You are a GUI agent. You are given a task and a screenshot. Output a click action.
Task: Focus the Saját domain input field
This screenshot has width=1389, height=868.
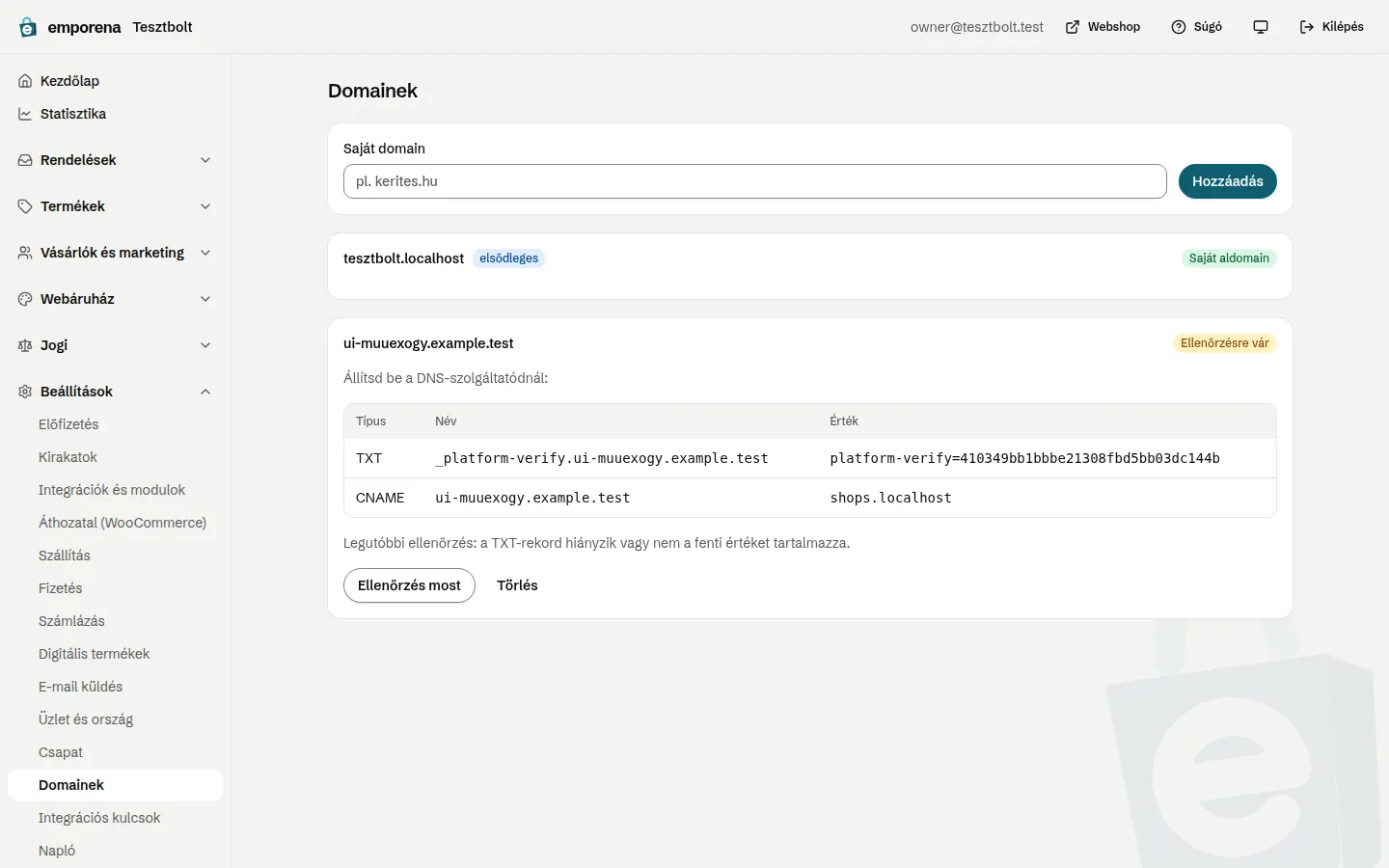tap(754, 181)
